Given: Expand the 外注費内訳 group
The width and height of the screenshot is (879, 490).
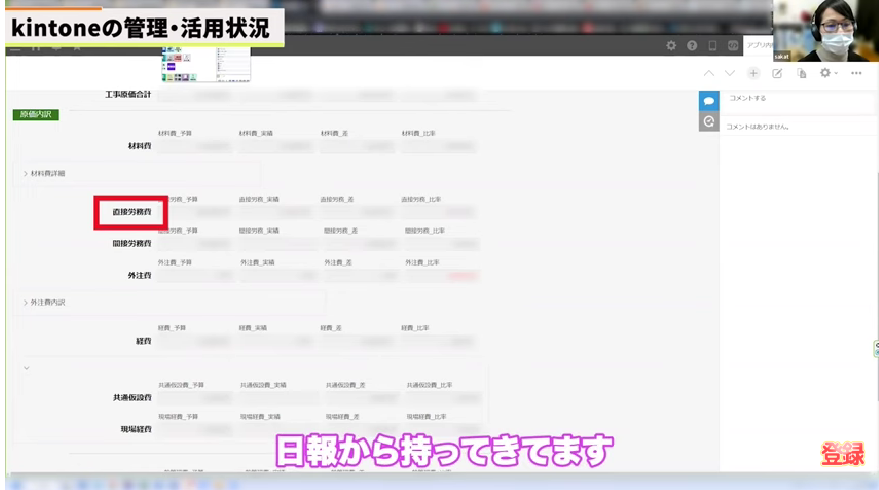Looking at the screenshot, I should (x=45, y=302).
